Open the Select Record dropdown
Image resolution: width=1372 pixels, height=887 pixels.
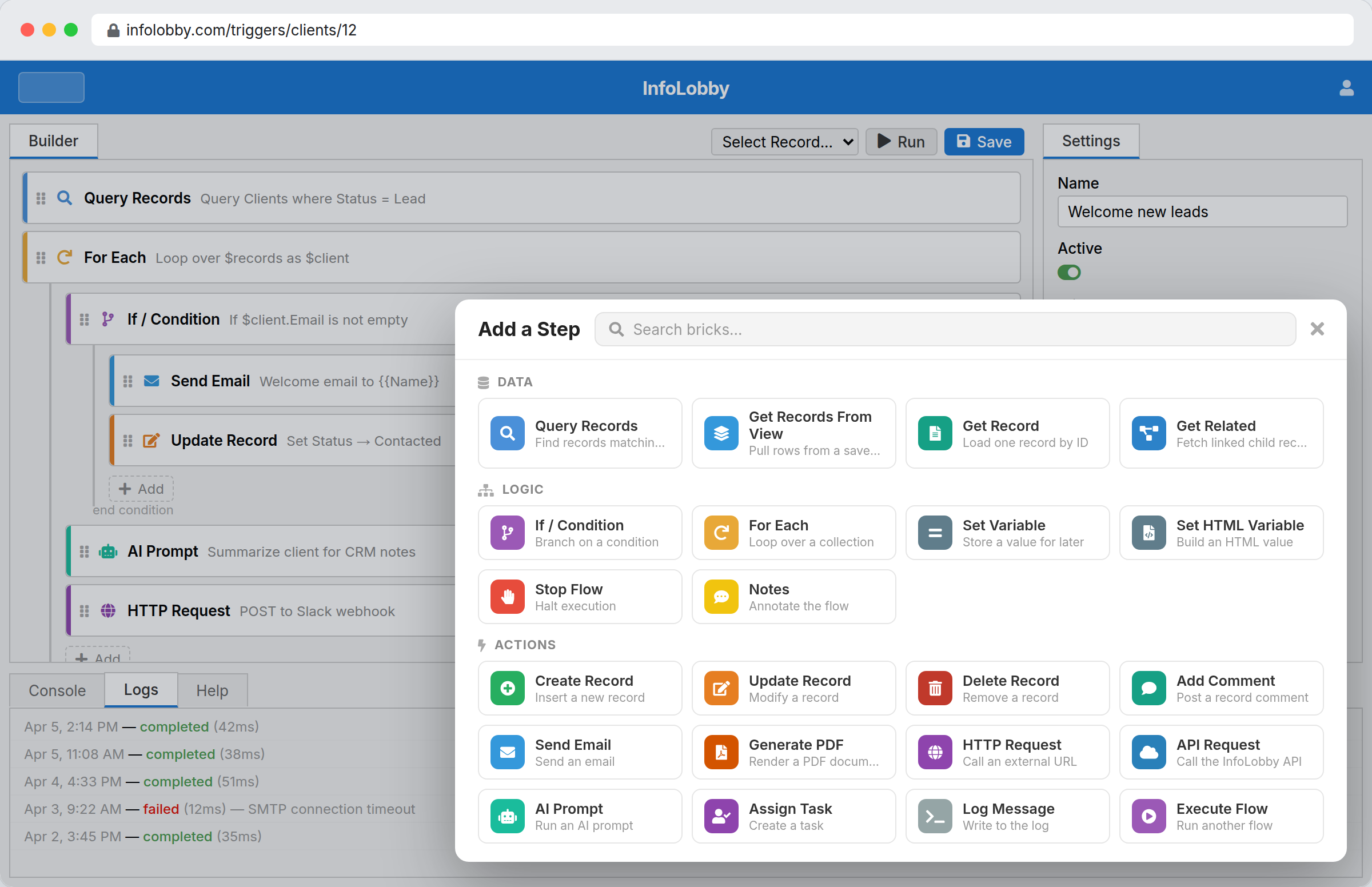click(784, 142)
